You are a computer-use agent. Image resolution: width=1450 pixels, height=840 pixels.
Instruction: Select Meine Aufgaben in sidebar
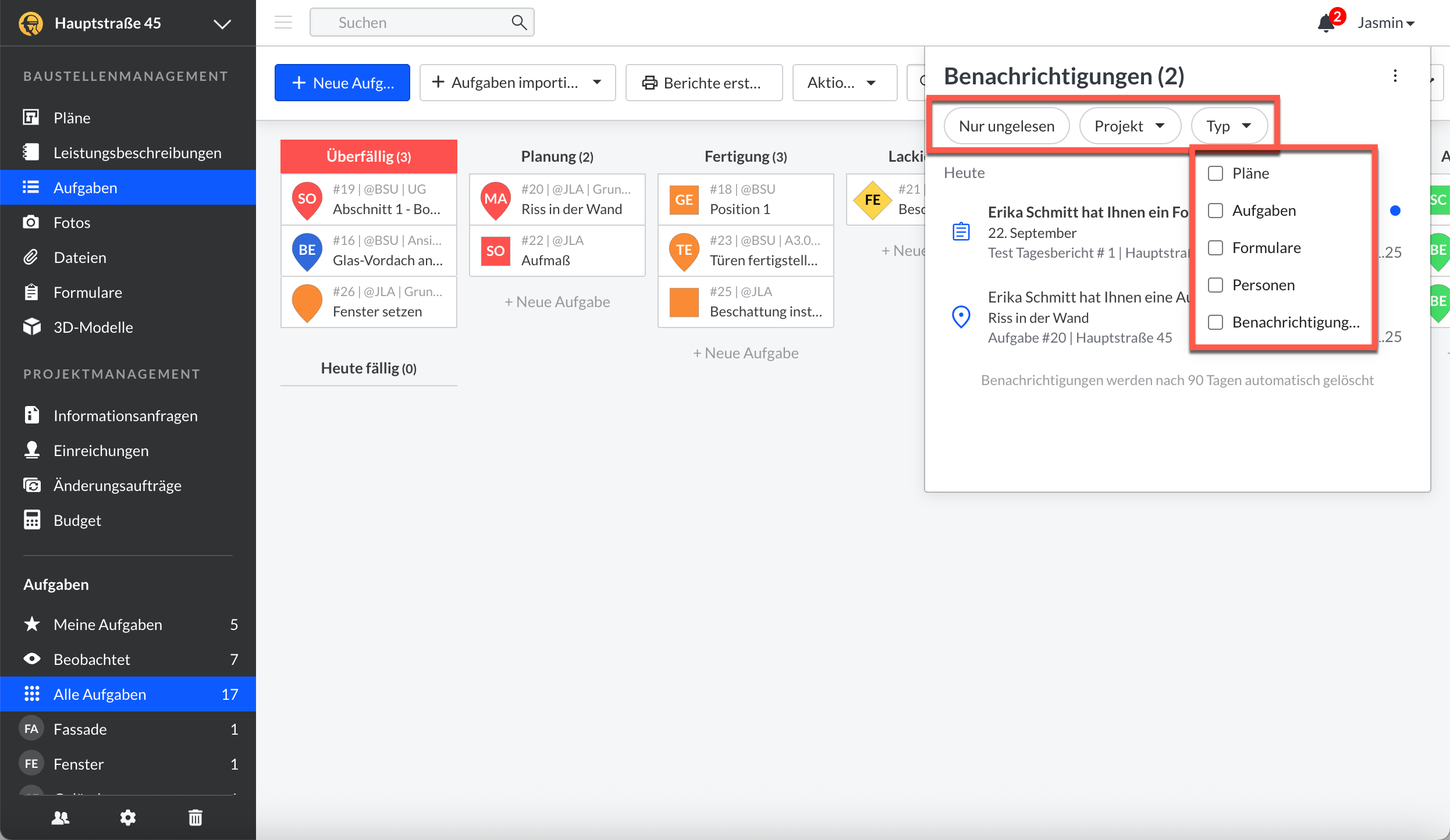tap(108, 624)
